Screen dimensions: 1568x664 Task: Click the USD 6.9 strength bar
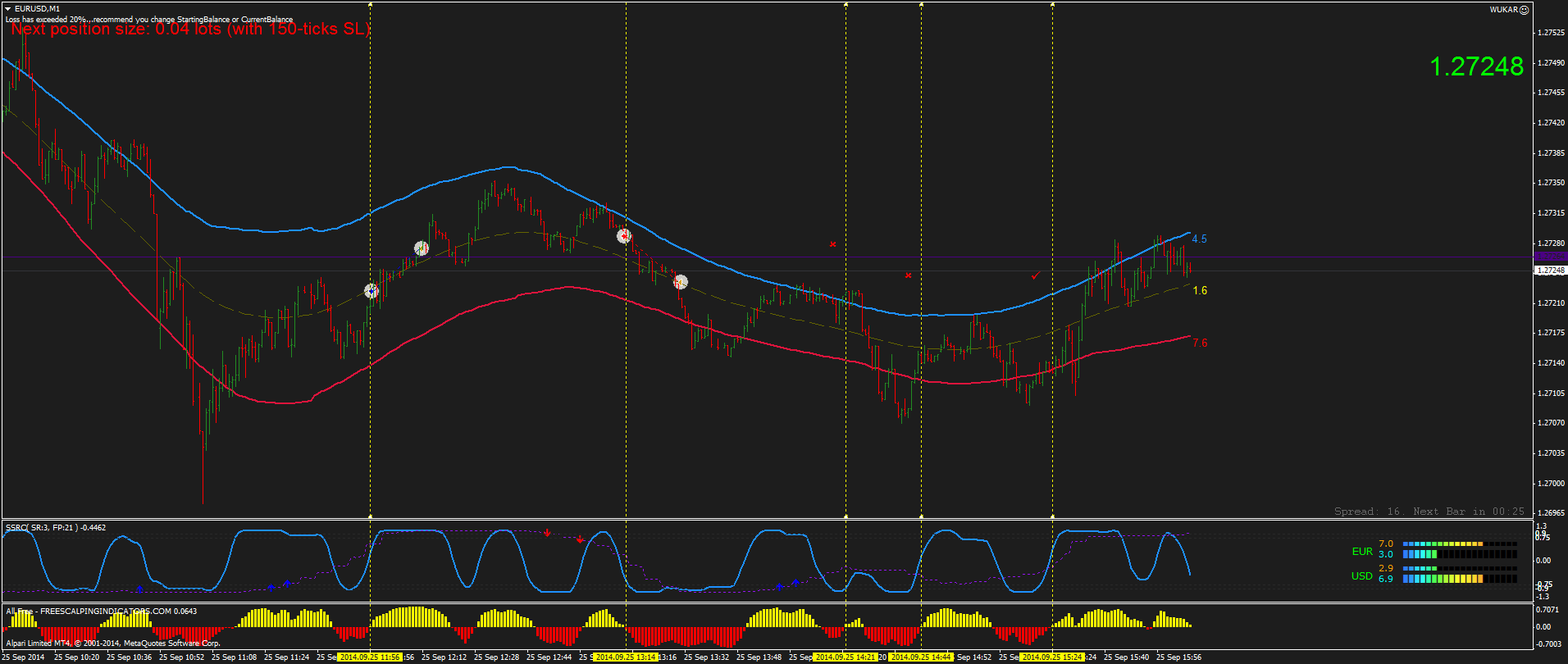coord(1460,579)
